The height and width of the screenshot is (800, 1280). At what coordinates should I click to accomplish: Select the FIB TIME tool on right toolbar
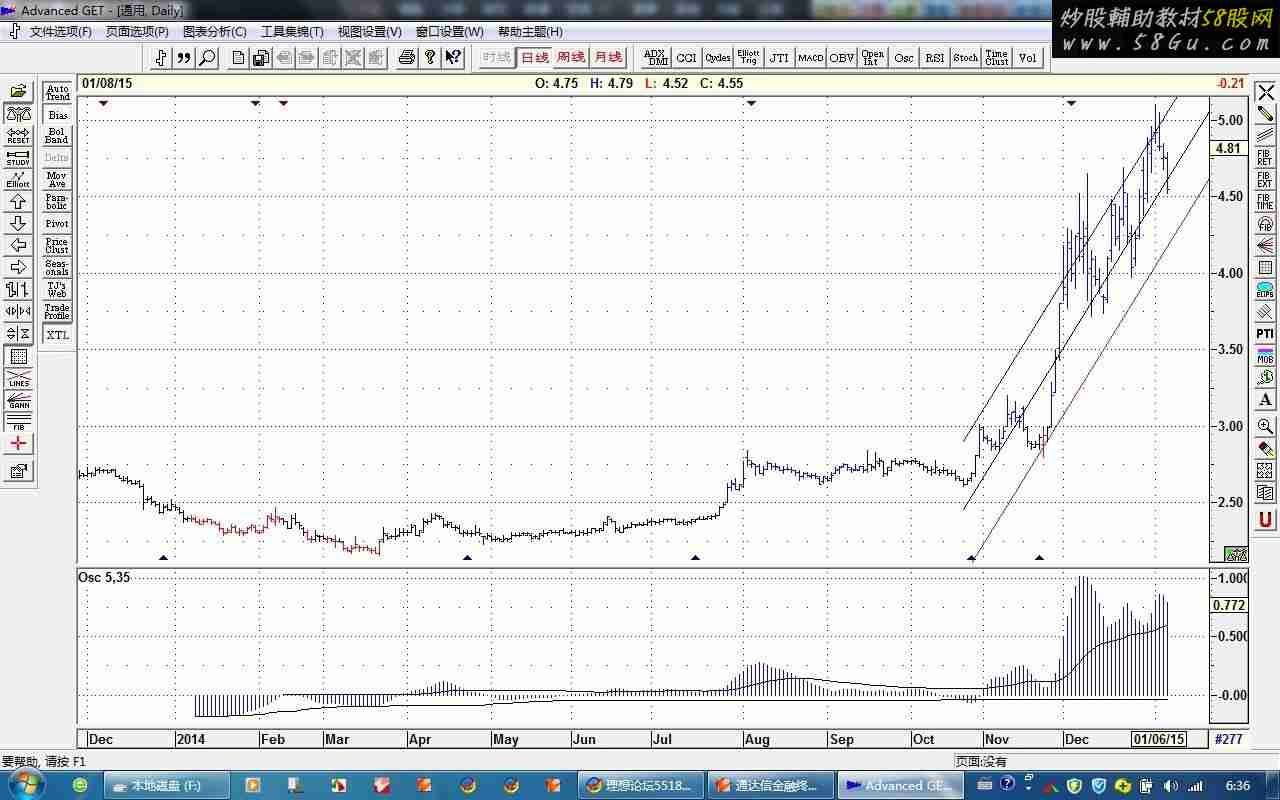1265,202
